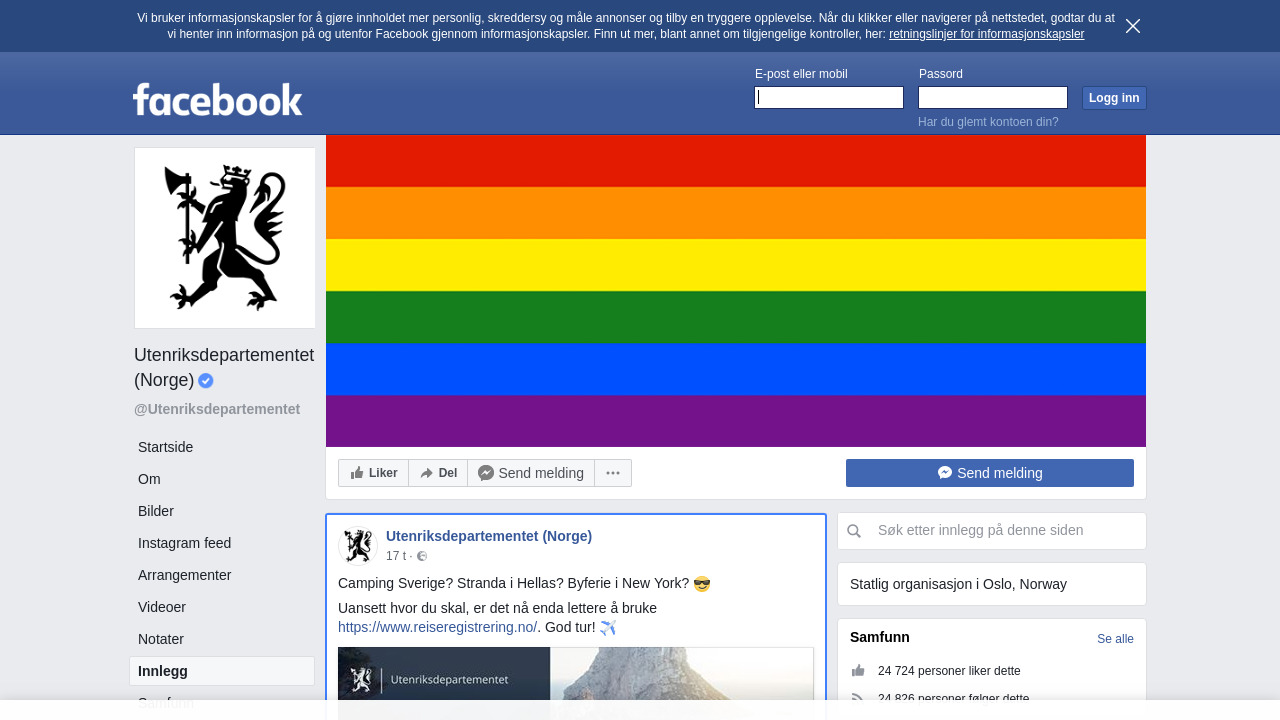
Task: Open the post image with Utenriksdepartementet banner
Action: coord(576,683)
